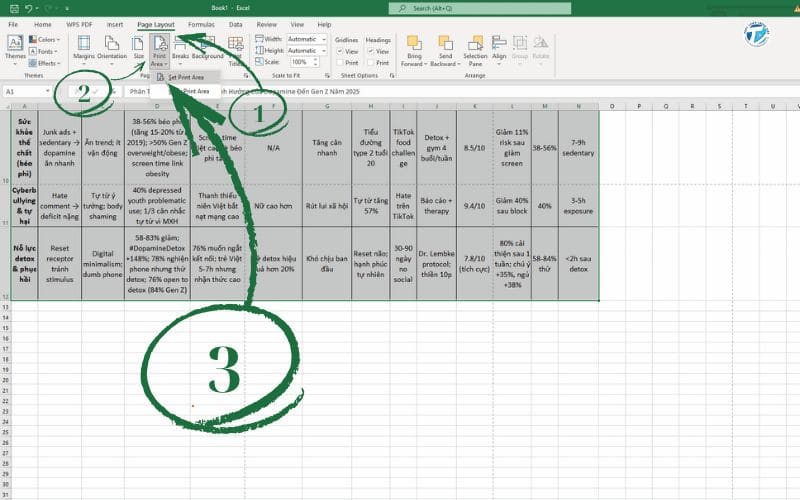Open the Margins menu
Viewport: 800px width, 500px height.
tap(84, 50)
